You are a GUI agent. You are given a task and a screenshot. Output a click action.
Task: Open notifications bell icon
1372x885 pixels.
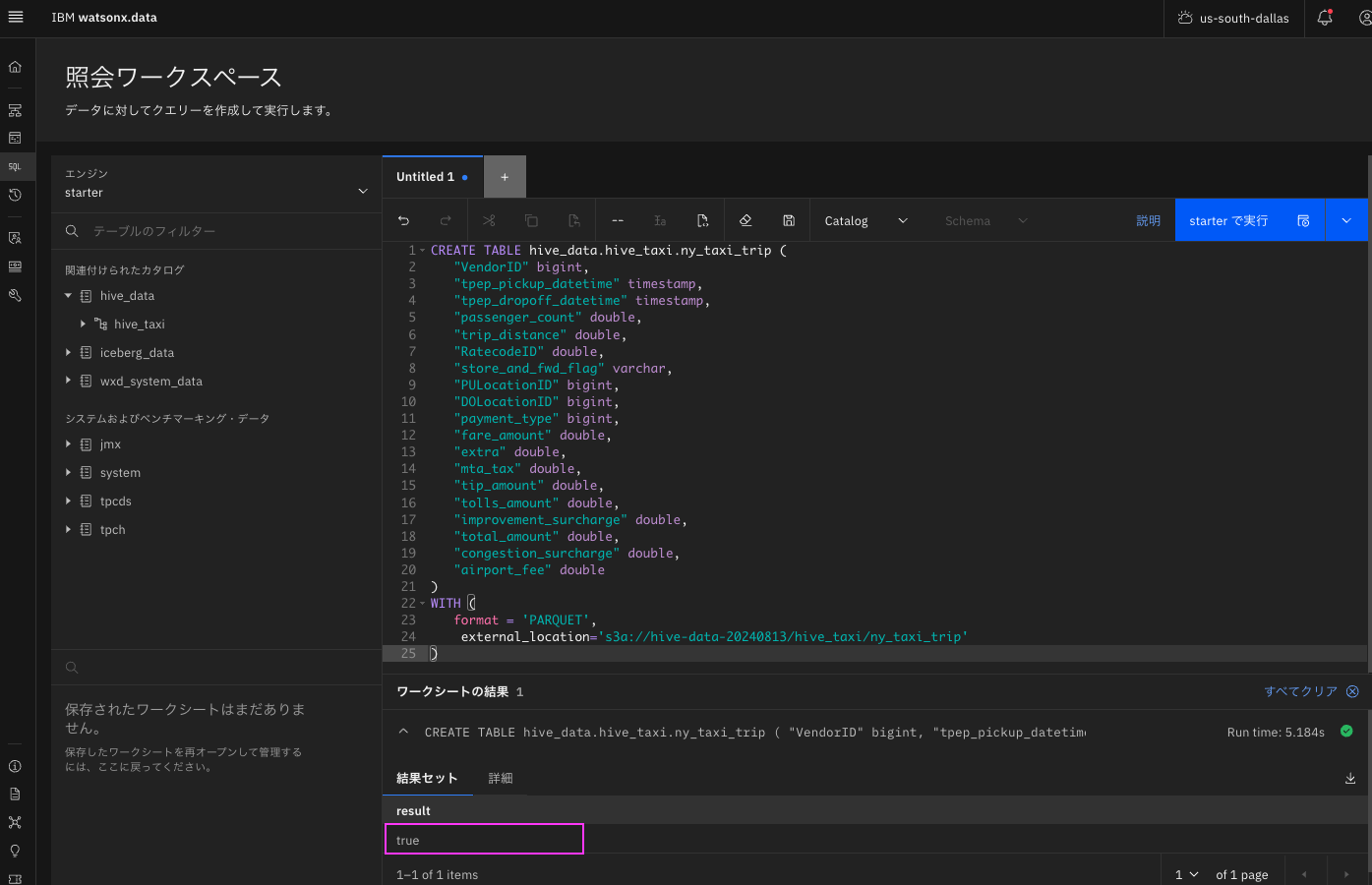point(1325,18)
